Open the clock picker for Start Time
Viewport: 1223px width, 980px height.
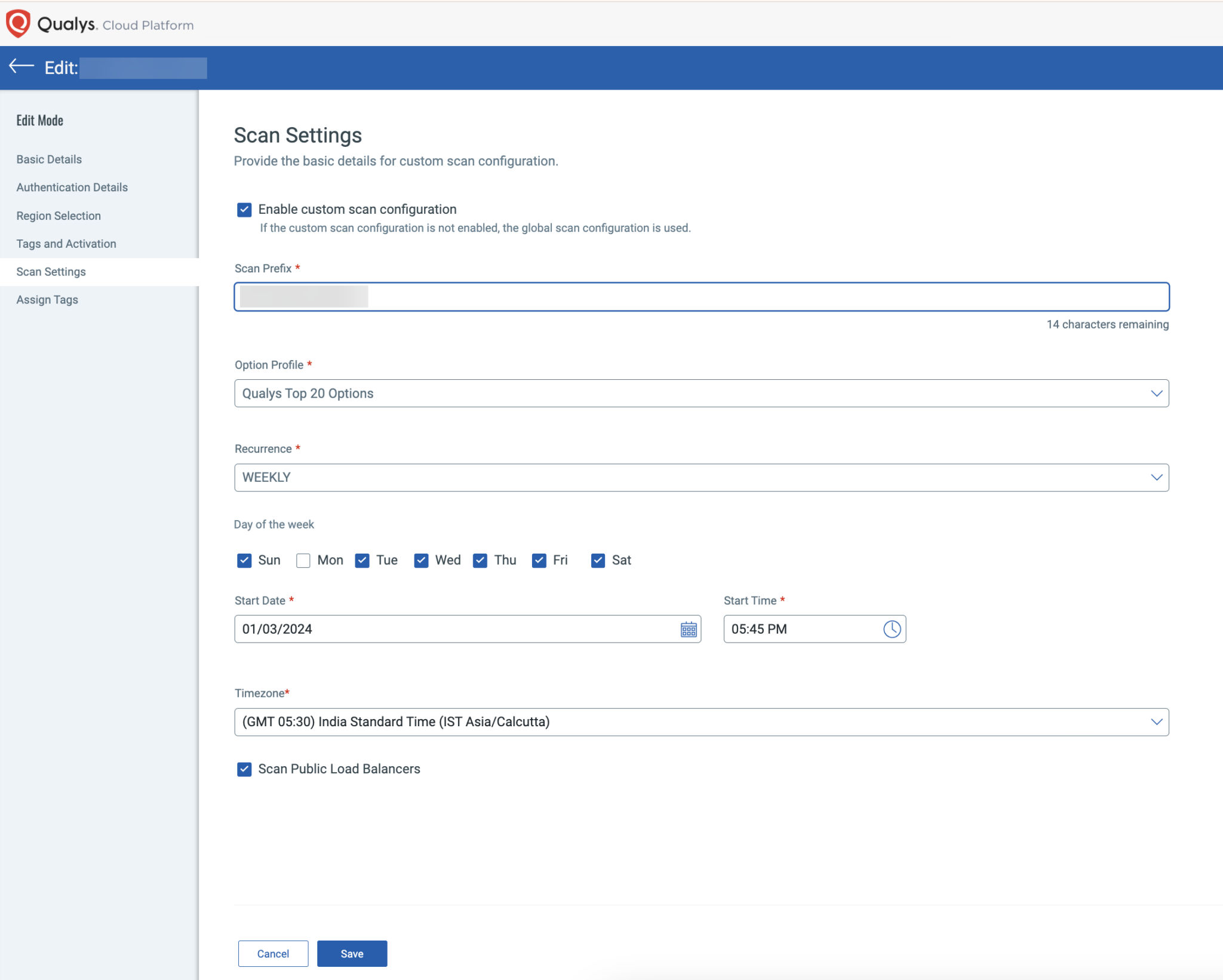click(891, 629)
